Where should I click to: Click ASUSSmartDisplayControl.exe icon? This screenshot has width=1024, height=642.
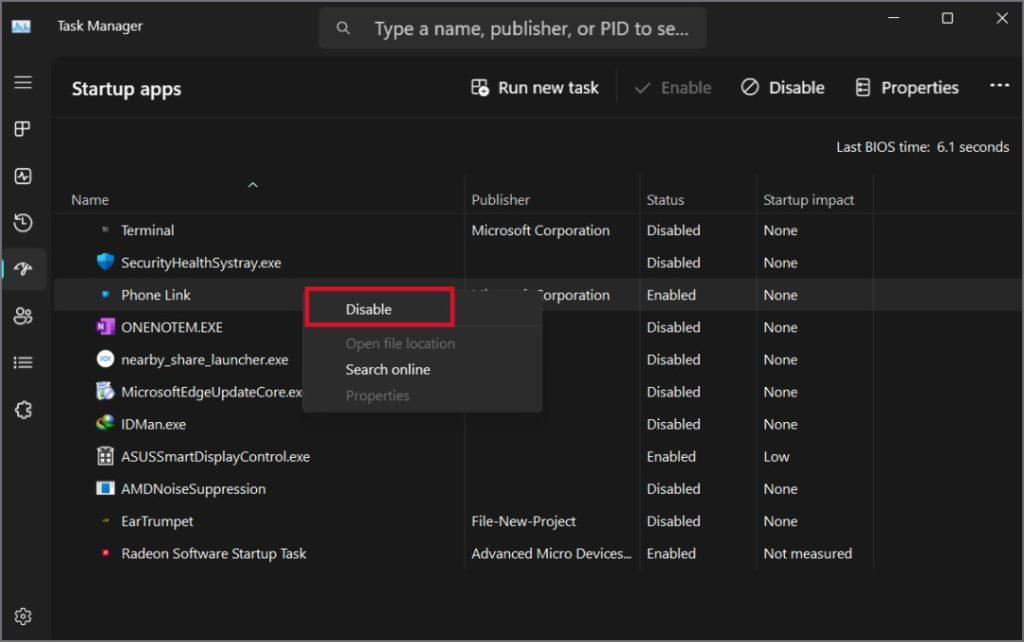tap(105, 456)
